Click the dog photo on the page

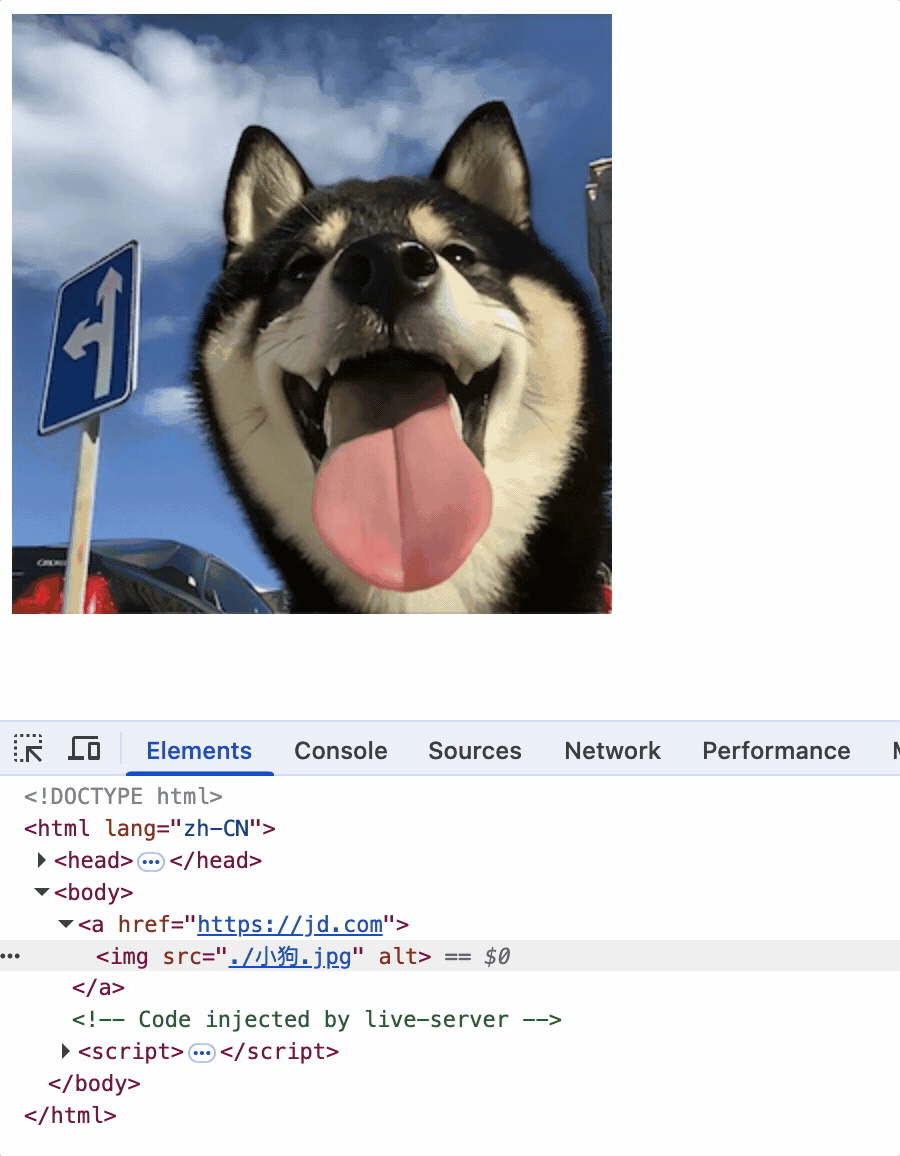(x=312, y=314)
